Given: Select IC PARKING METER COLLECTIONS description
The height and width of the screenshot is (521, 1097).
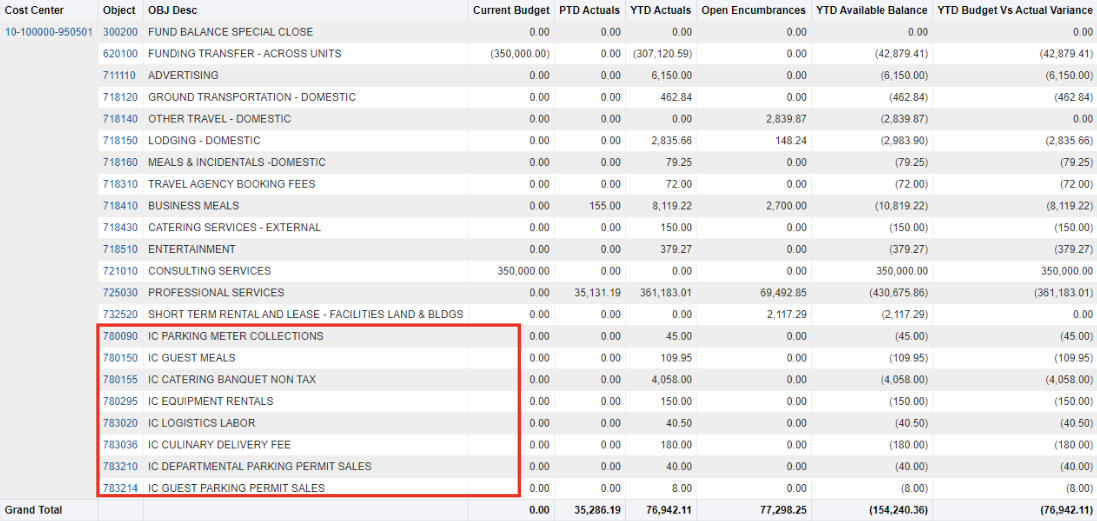Looking at the screenshot, I should point(236,336).
